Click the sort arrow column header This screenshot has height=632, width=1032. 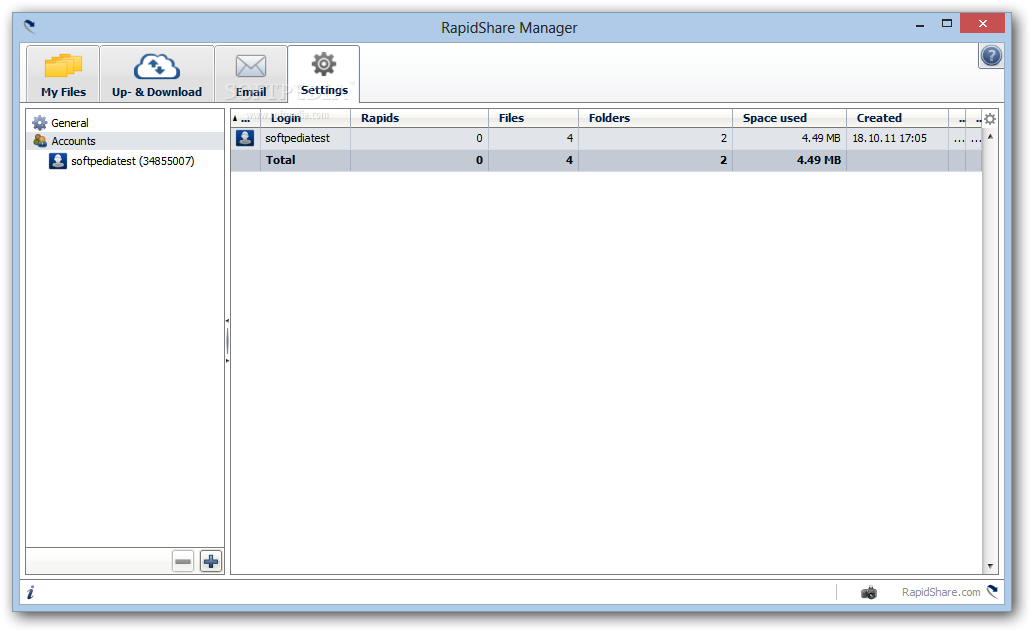click(245, 118)
